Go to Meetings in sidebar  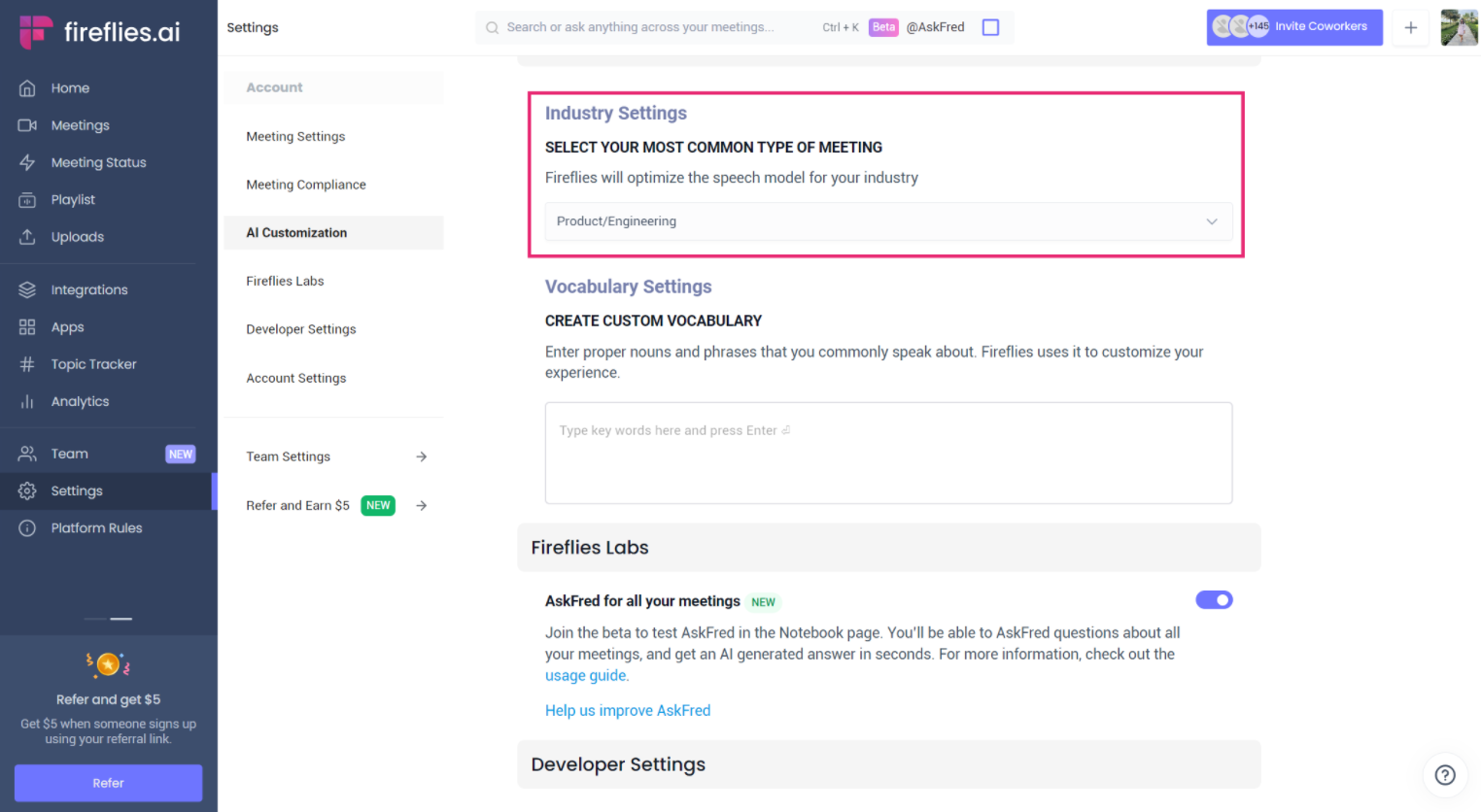tap(80, 125)
